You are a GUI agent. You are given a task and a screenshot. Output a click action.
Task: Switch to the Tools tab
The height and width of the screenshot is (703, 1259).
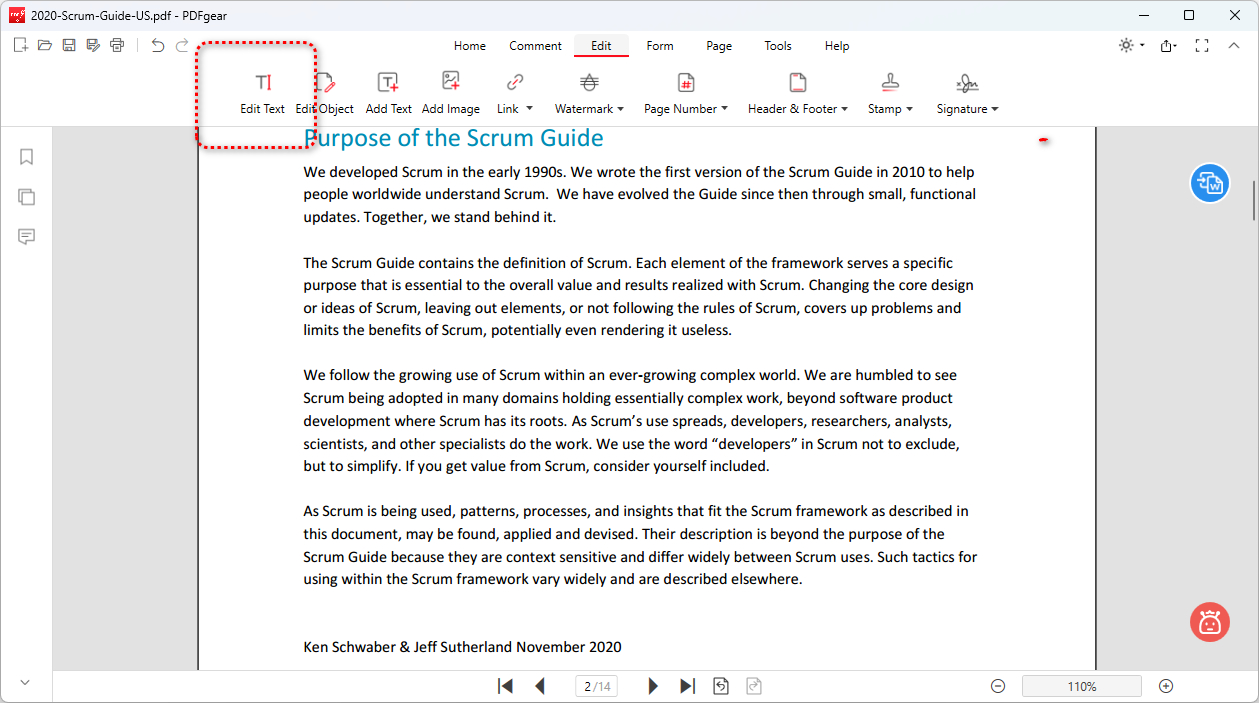click(x=778, y=46)
